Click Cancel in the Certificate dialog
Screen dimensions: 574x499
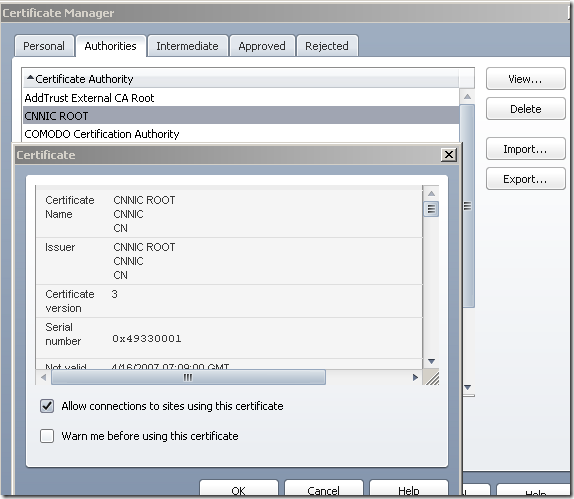tap(324, 488)
